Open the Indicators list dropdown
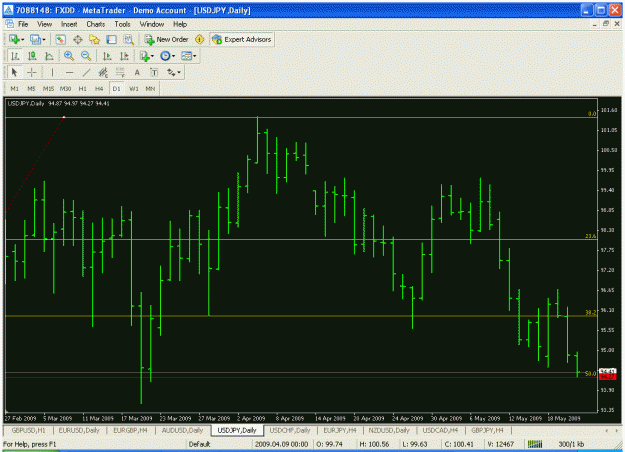 (146, 56)
